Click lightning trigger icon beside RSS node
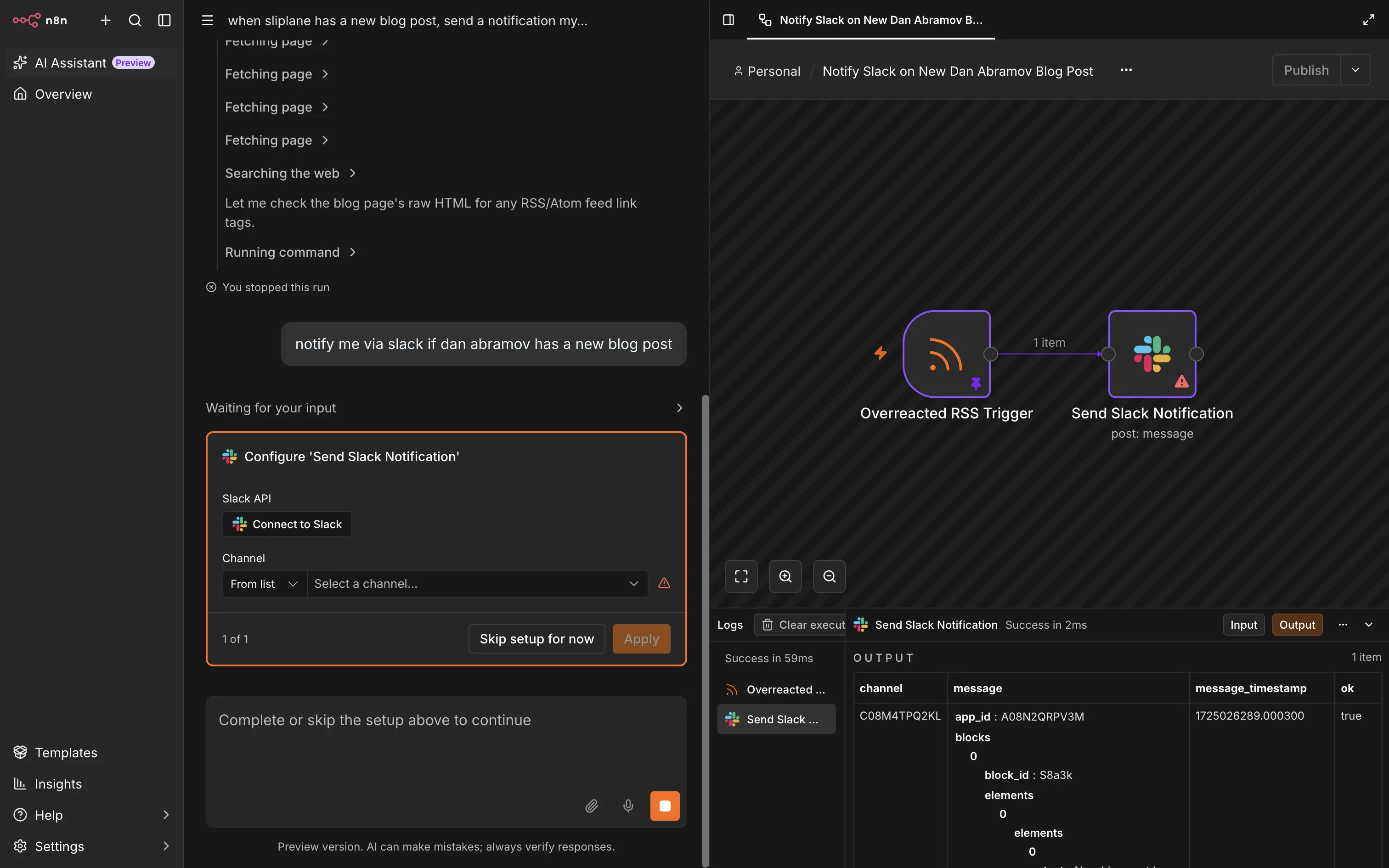 pyautogui.click(x=881, y=353)
